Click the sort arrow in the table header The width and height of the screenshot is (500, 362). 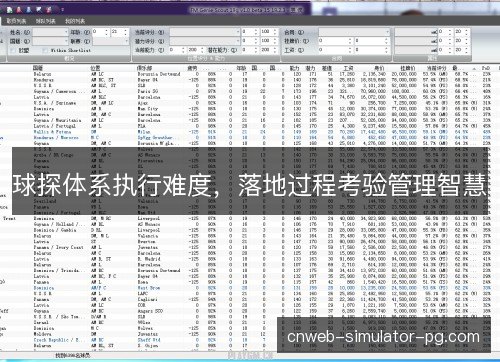coord(474,68)
